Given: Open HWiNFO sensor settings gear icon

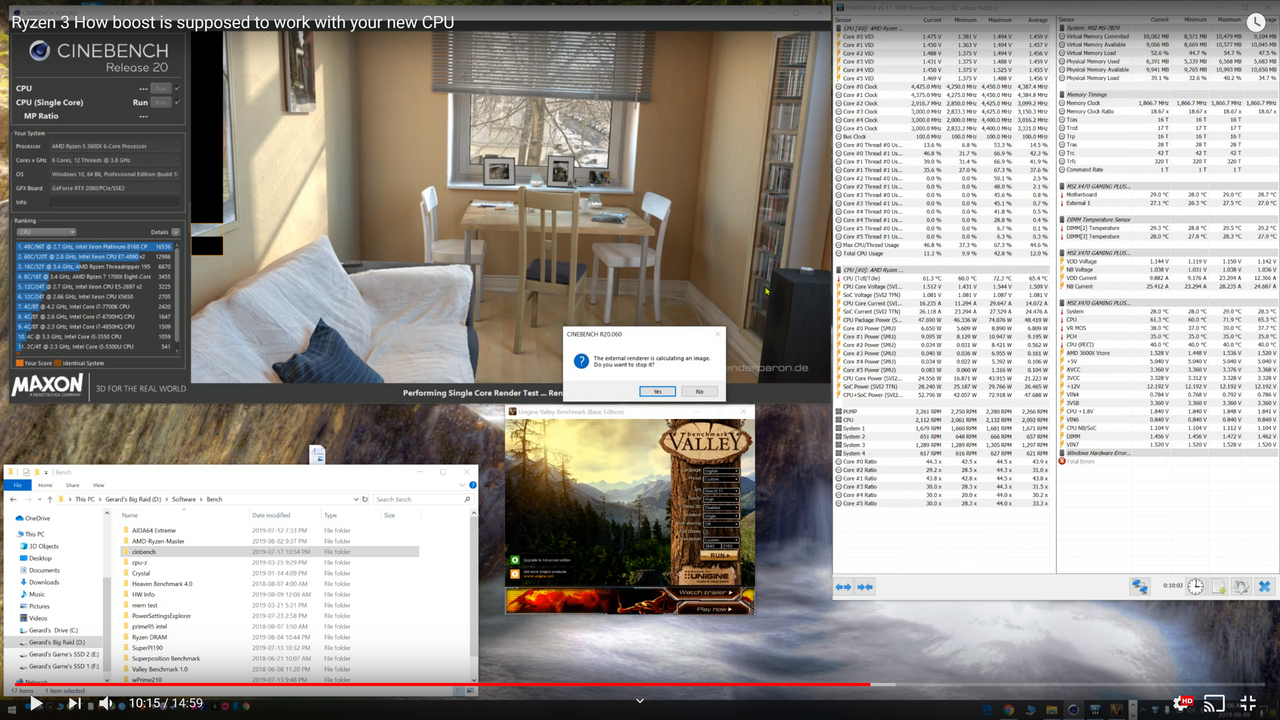Looking at the screenshot, I should coord(1241,587).
